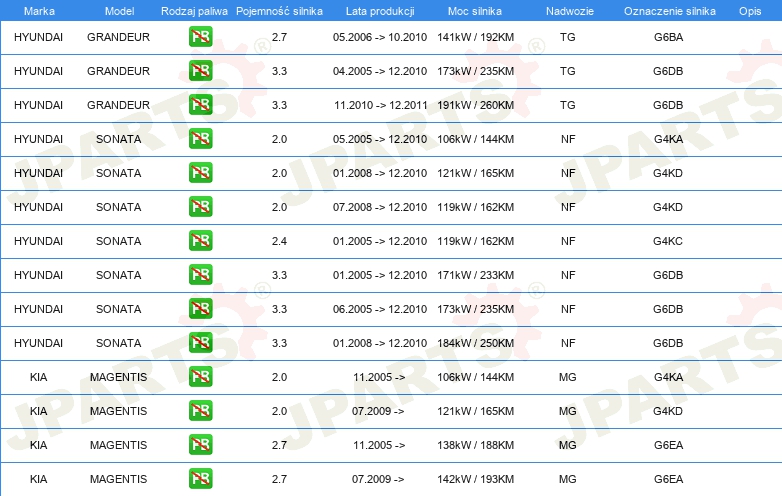Click fuel icon in Magentis G4KA row

(x=200, y=377)
